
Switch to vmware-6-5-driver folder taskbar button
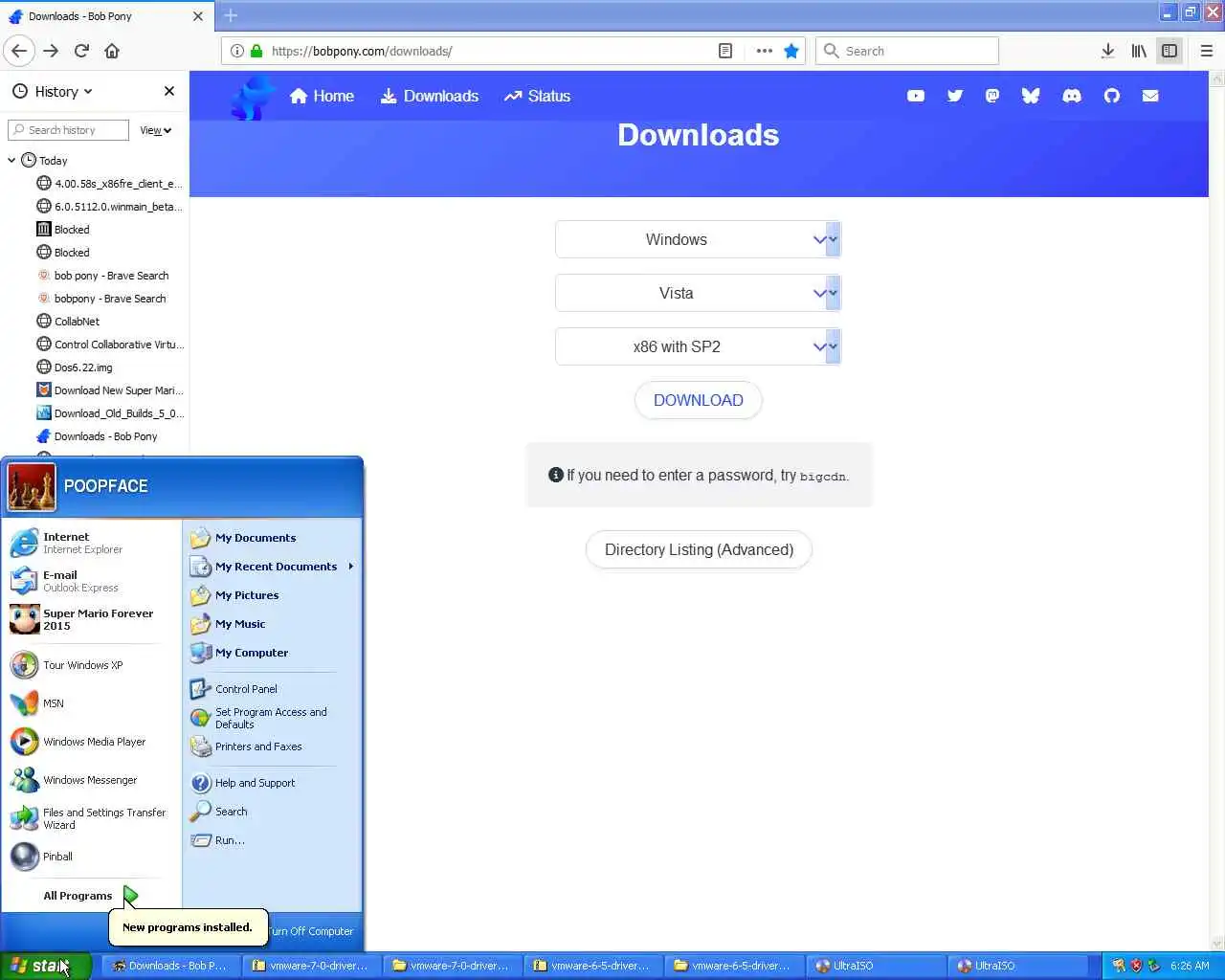click(x=736, y=966)
